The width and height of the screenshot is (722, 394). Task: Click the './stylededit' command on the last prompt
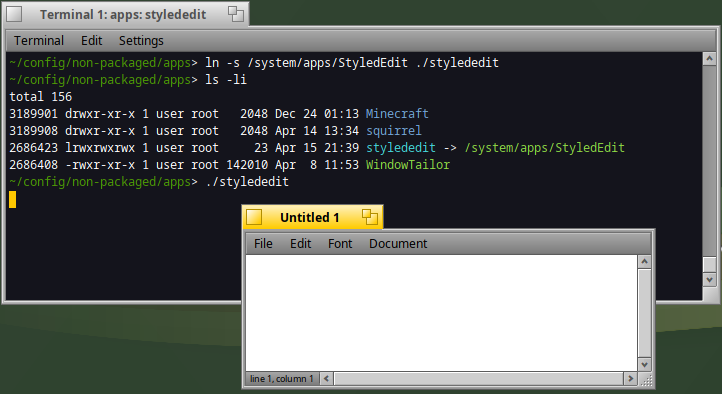247,182
